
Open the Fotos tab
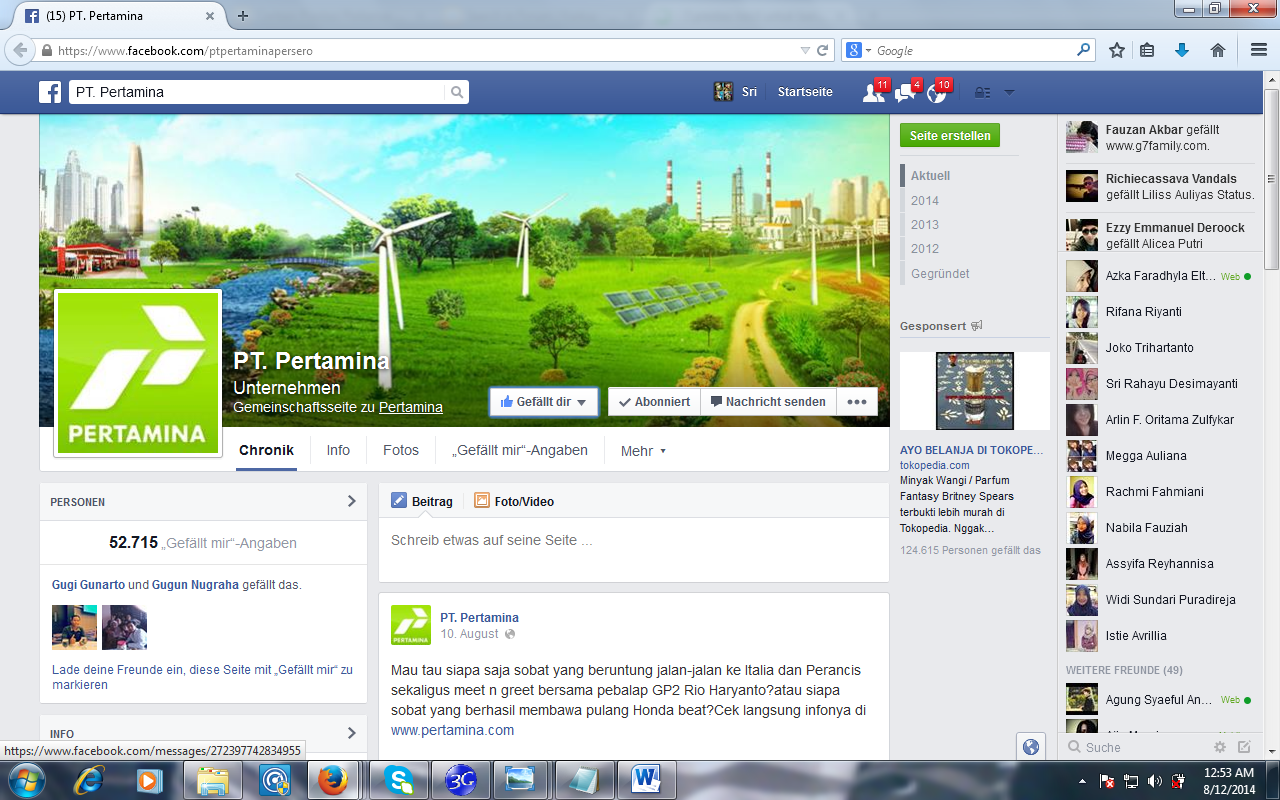[401, 451]
